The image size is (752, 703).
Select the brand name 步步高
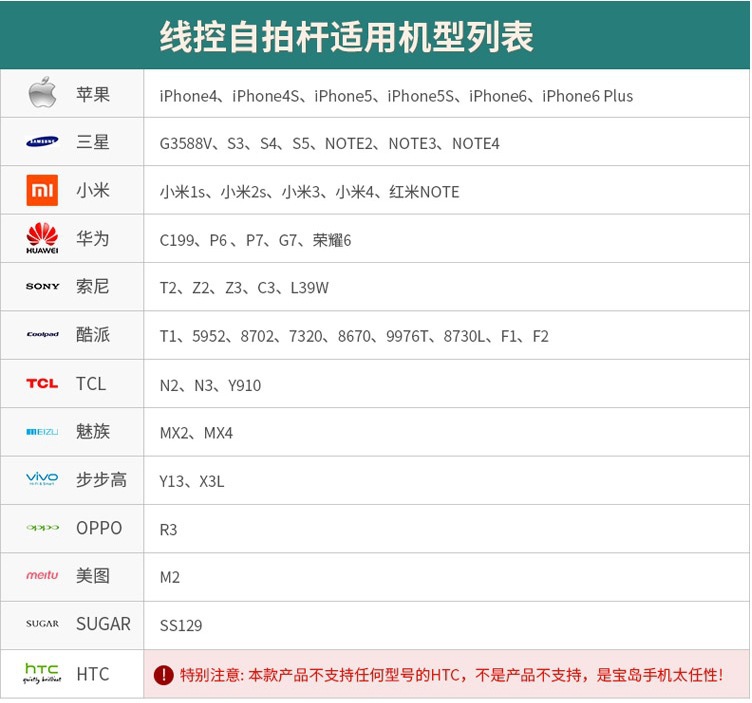(102, 480)
